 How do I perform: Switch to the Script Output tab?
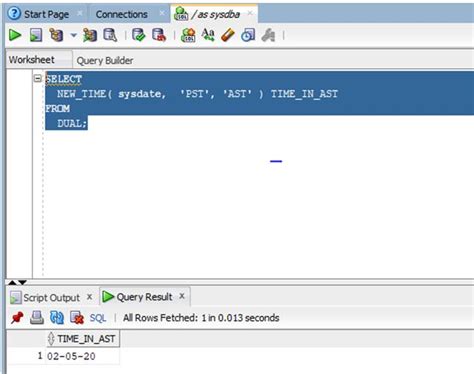point(51,297)
